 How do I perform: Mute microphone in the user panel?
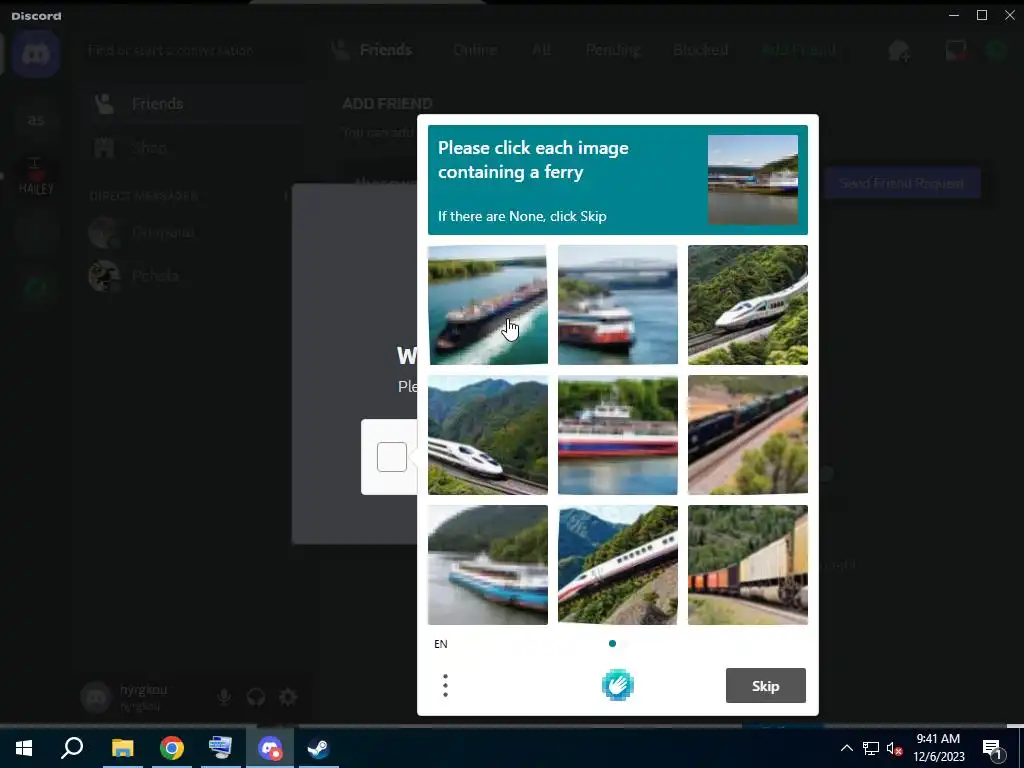pos(223,697)
